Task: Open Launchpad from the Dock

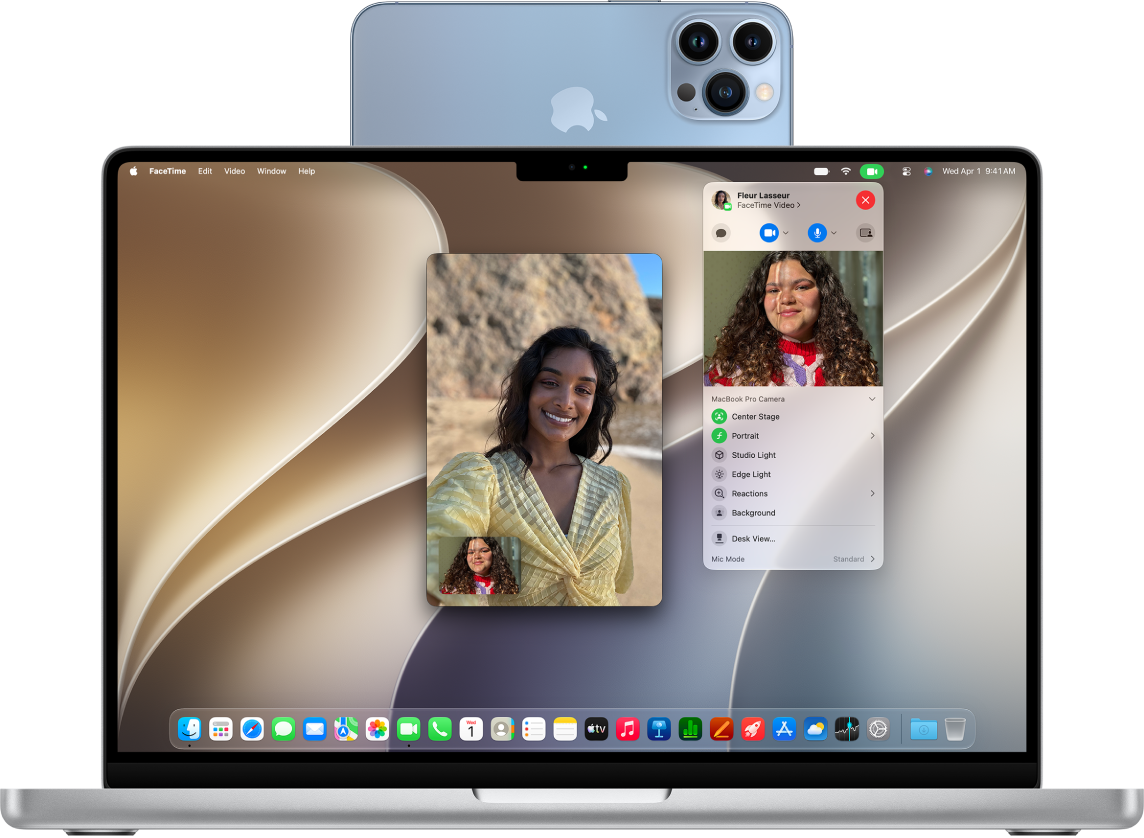Action: point(221,729)
